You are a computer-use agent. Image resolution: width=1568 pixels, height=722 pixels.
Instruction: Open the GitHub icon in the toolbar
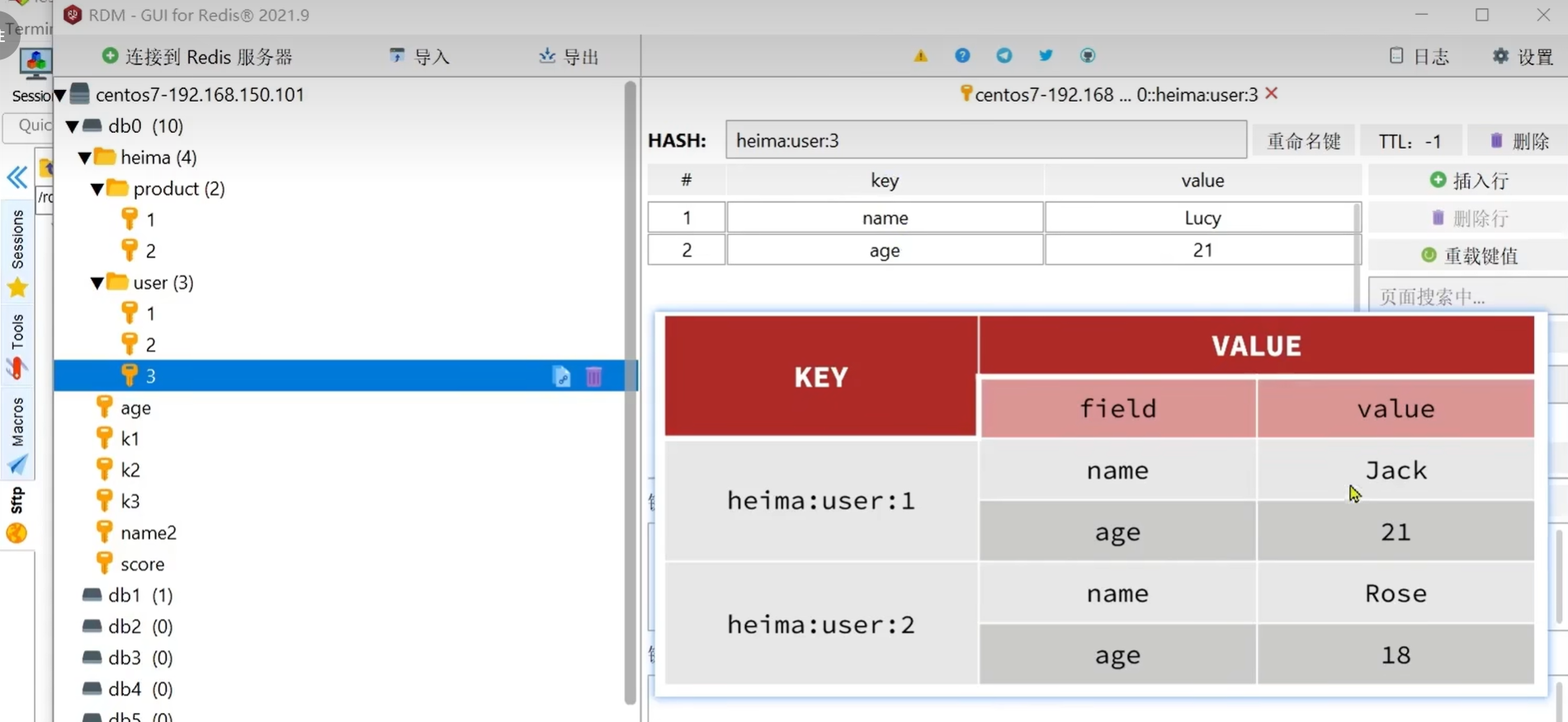pyautogui.click(x=1088, y=55)
